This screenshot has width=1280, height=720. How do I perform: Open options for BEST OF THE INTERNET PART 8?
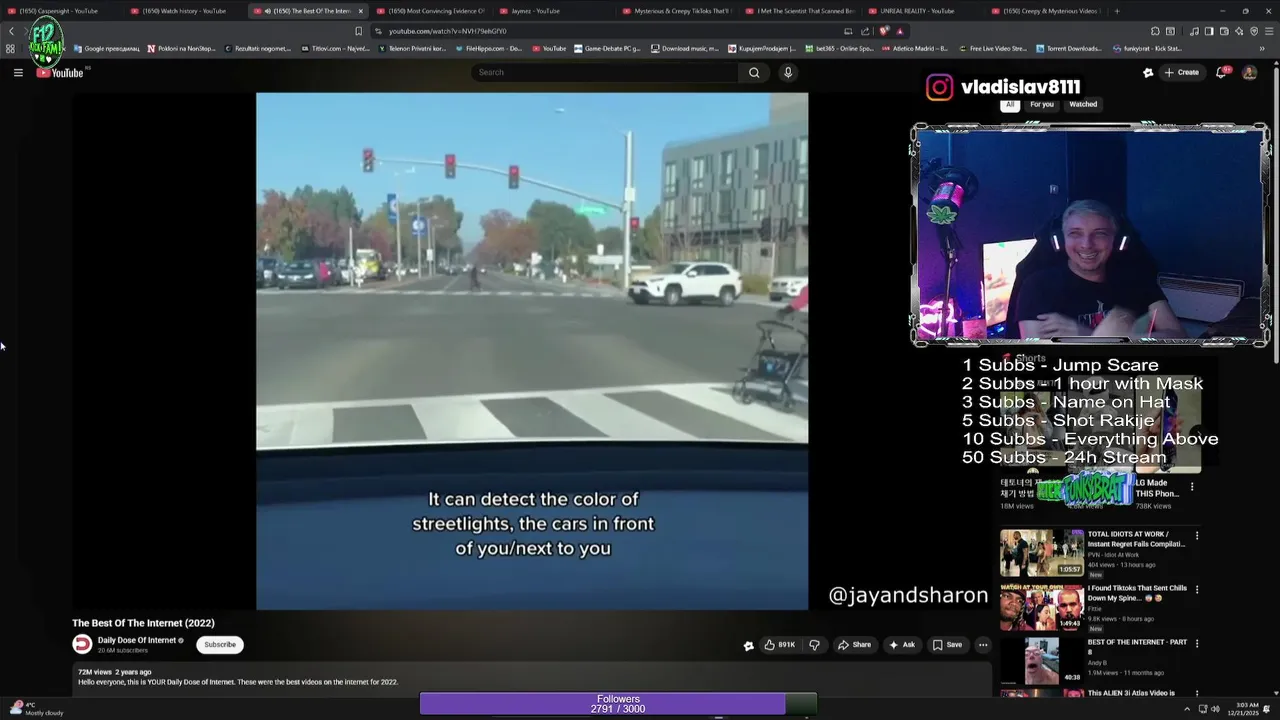coord(1197,644)
